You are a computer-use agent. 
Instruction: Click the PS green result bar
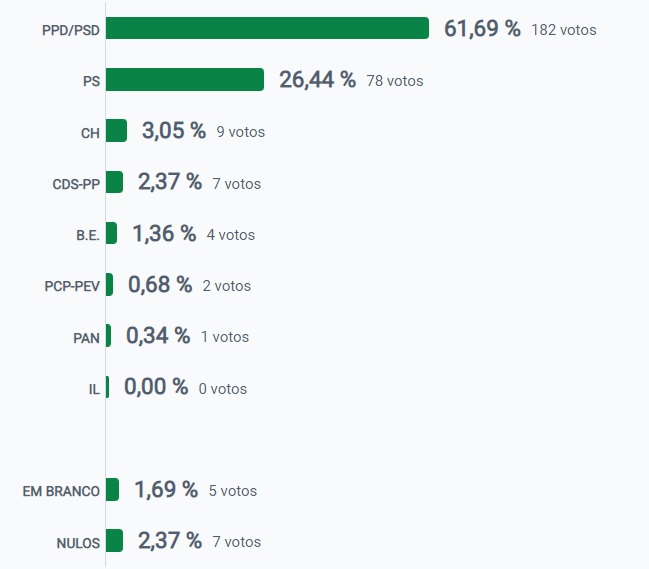click(185, 80)
